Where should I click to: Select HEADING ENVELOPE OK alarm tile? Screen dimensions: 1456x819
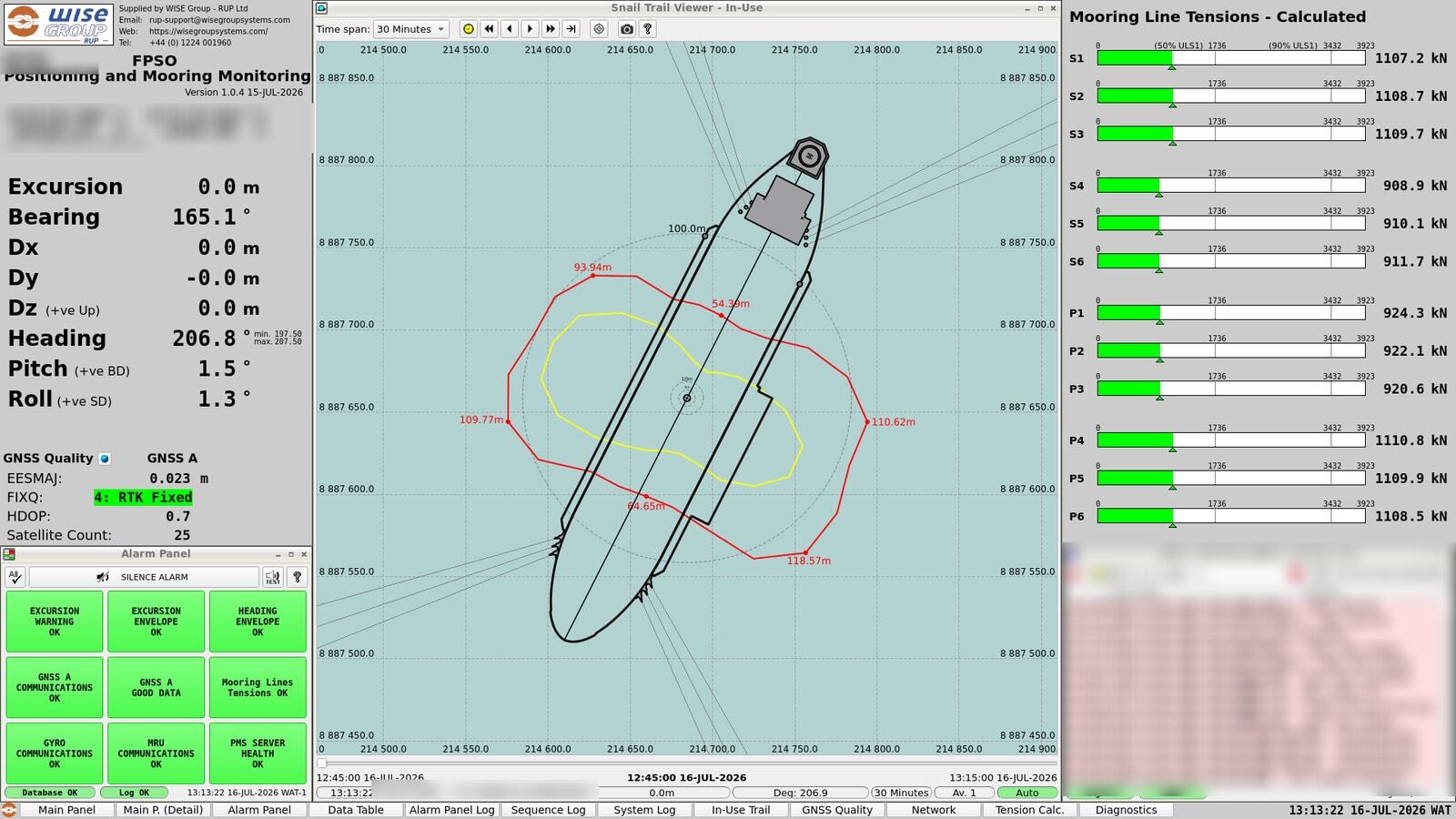[258, 622]
